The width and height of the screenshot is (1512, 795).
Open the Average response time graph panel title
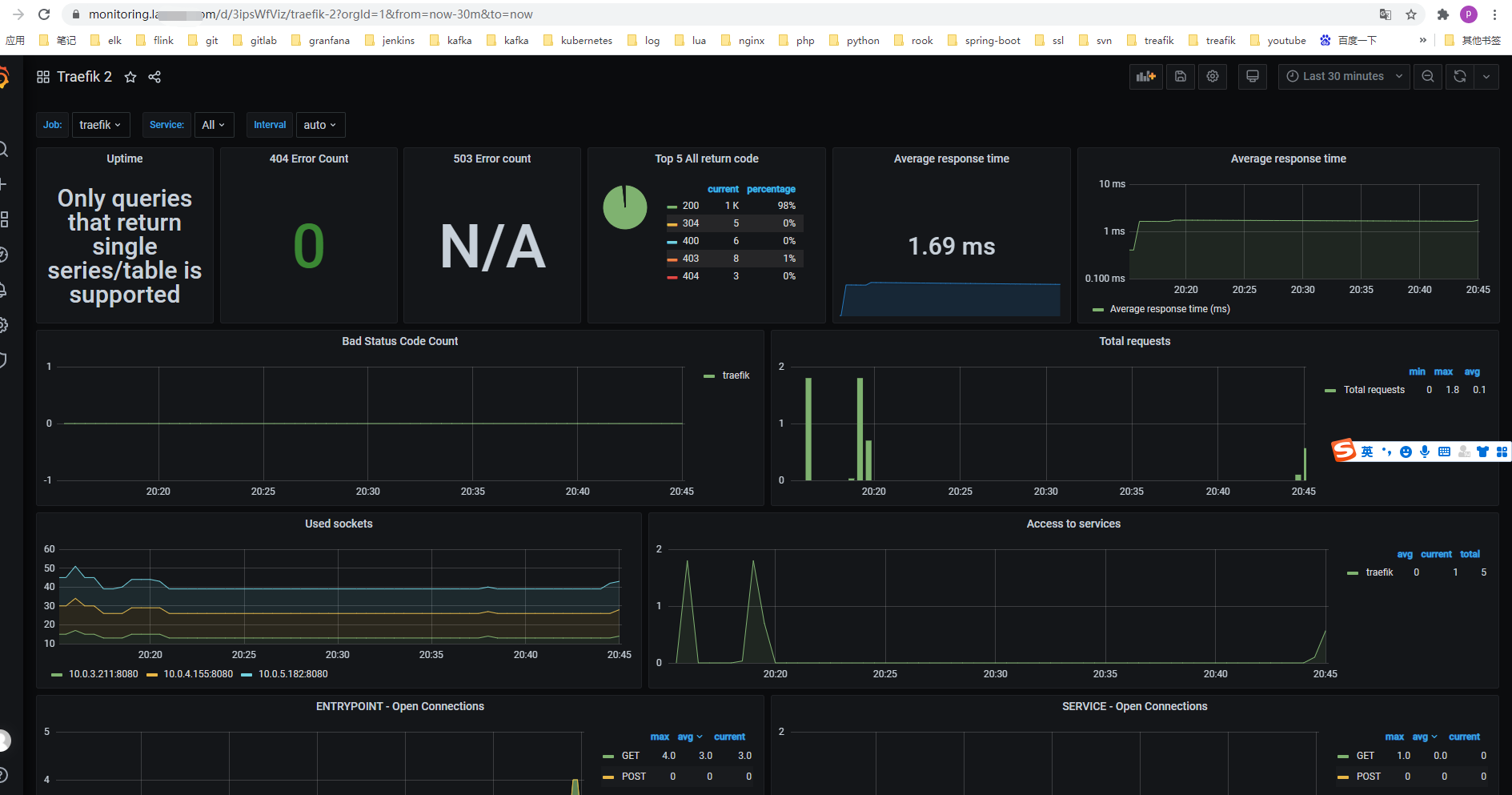tap(1288, 159)
